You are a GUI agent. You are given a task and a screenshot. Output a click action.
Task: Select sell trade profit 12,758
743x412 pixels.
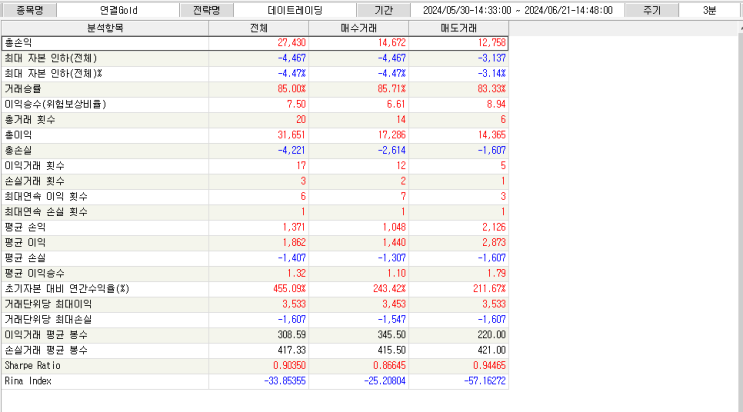492,43
